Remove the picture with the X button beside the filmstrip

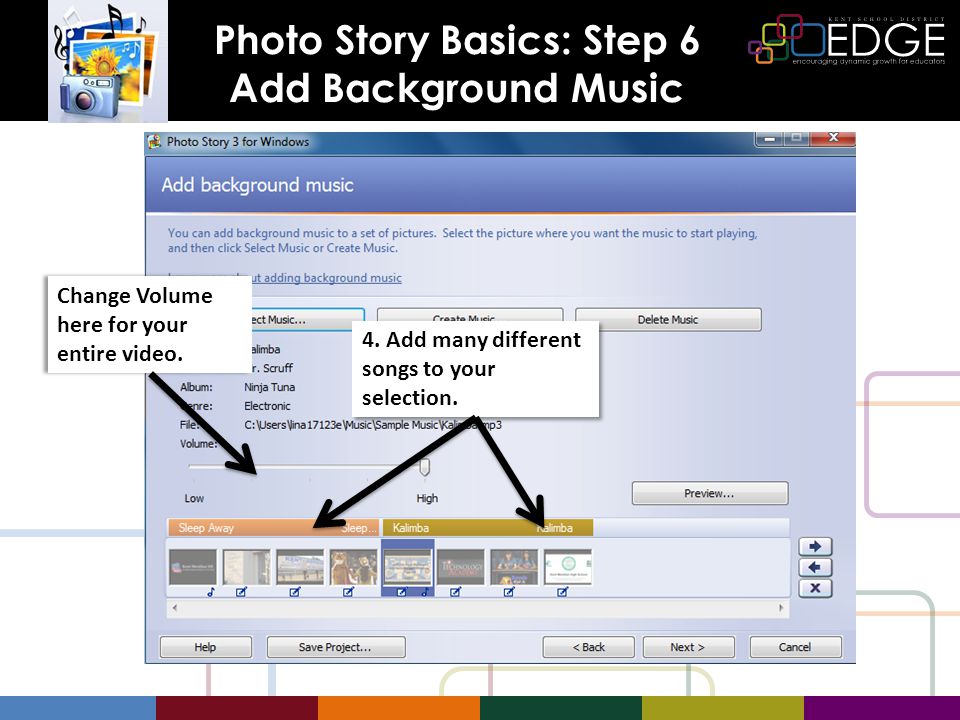815,588
